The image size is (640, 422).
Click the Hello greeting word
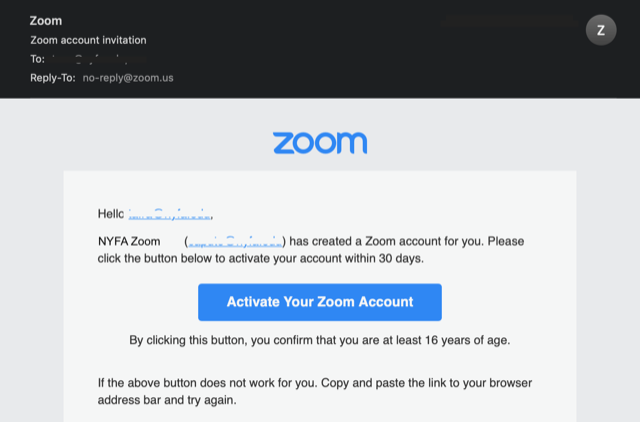[111, 214]
